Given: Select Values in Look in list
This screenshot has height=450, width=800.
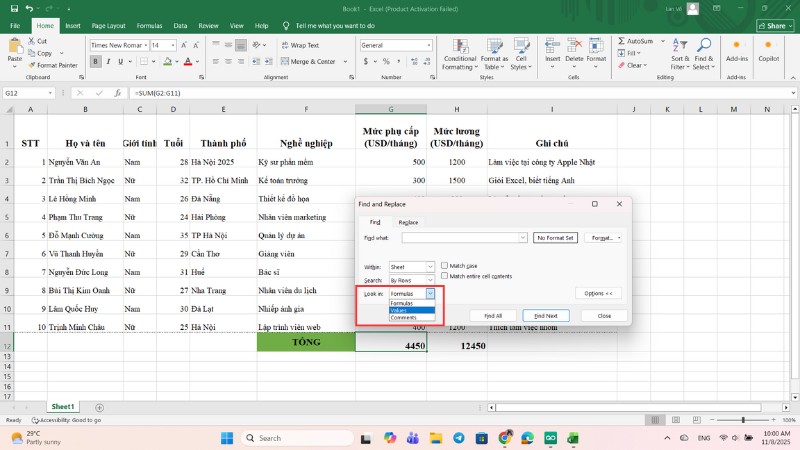Looking at the screenshot, I should (x=400, y=310).
